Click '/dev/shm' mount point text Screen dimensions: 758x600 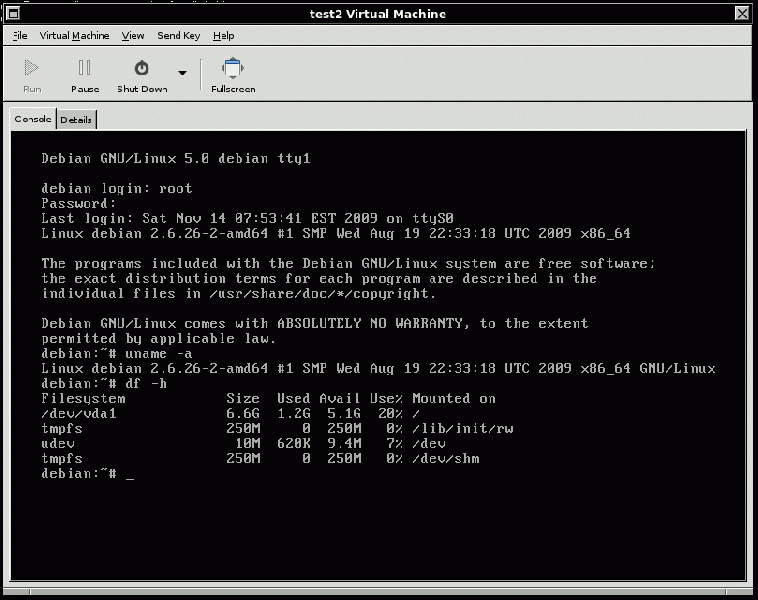tap(446, 459)
